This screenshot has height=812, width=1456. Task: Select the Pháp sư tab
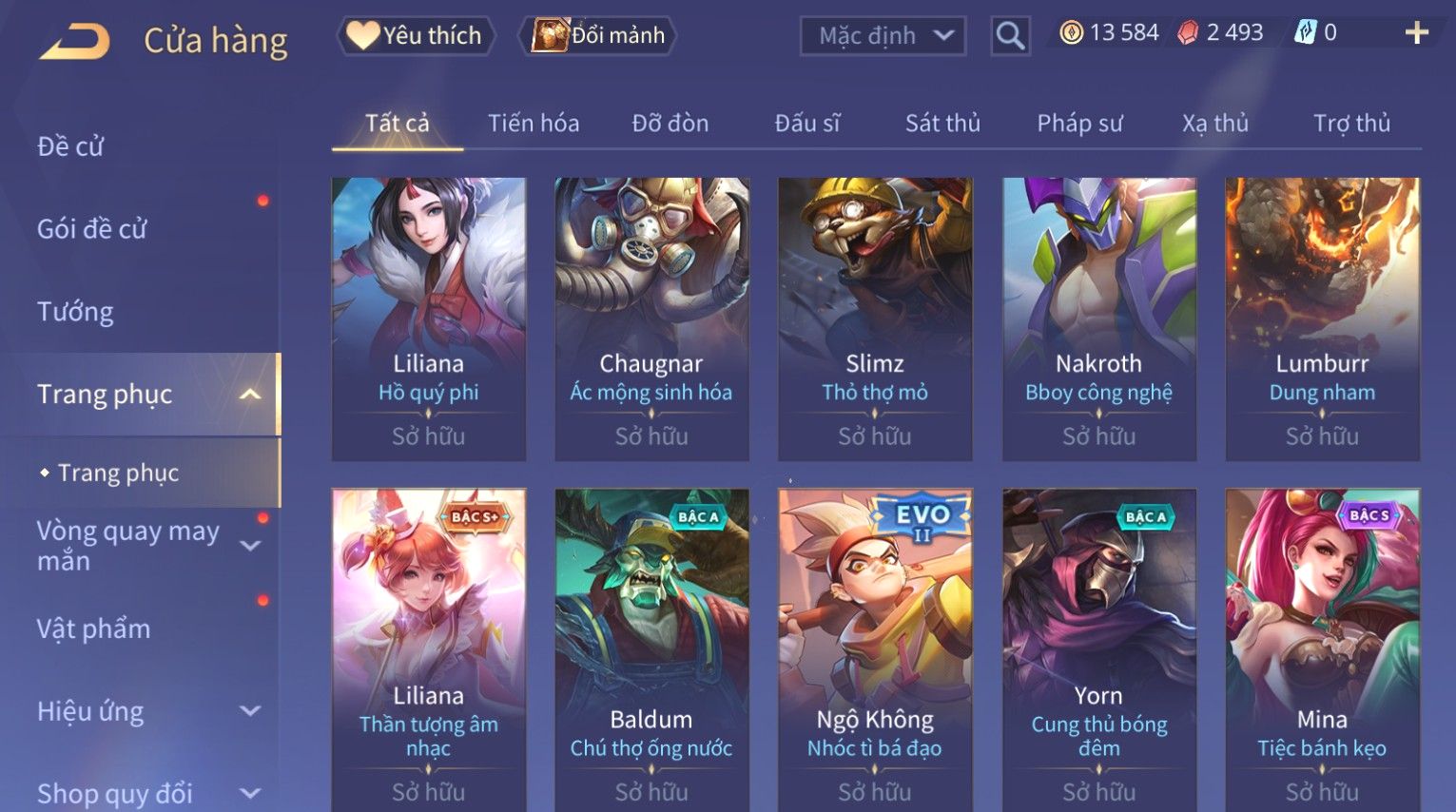coord(1079,124)
